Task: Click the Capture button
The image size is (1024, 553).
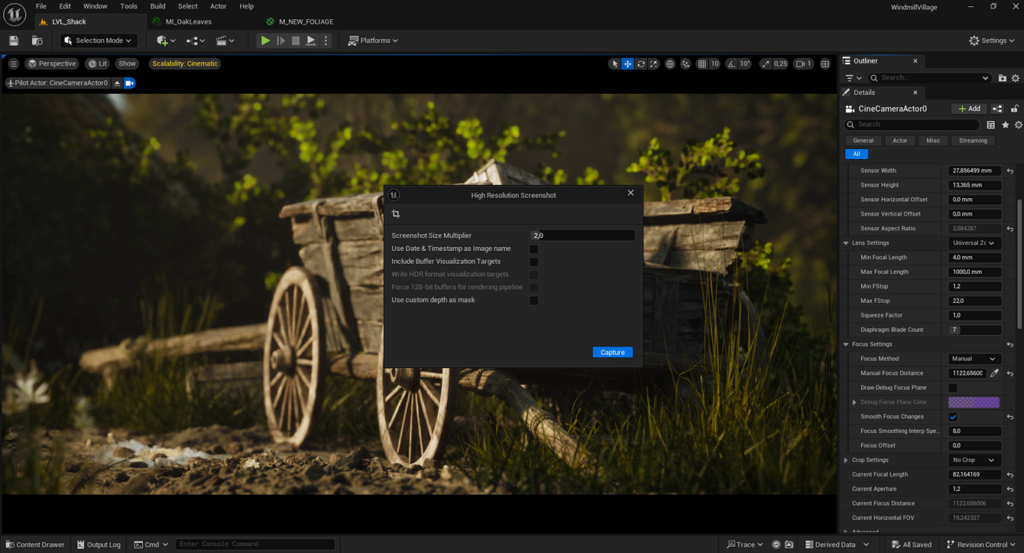Action: (613, 352)
